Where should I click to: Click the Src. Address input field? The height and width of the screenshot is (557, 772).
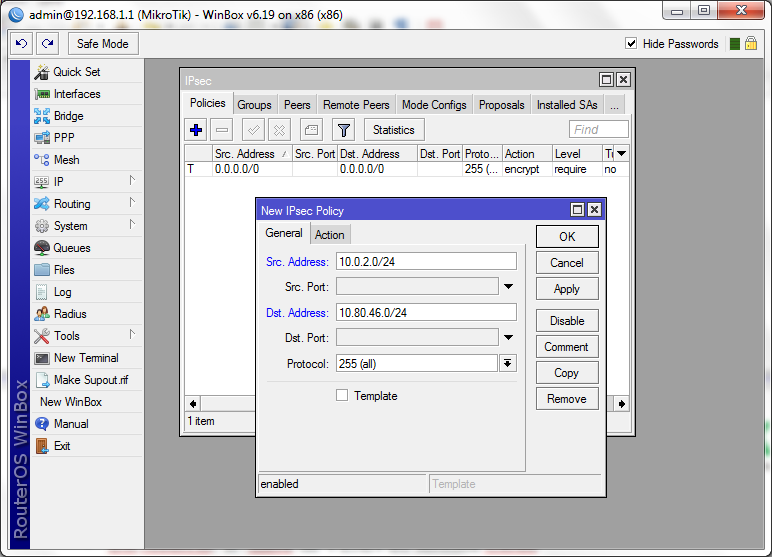tap(426, 262)
